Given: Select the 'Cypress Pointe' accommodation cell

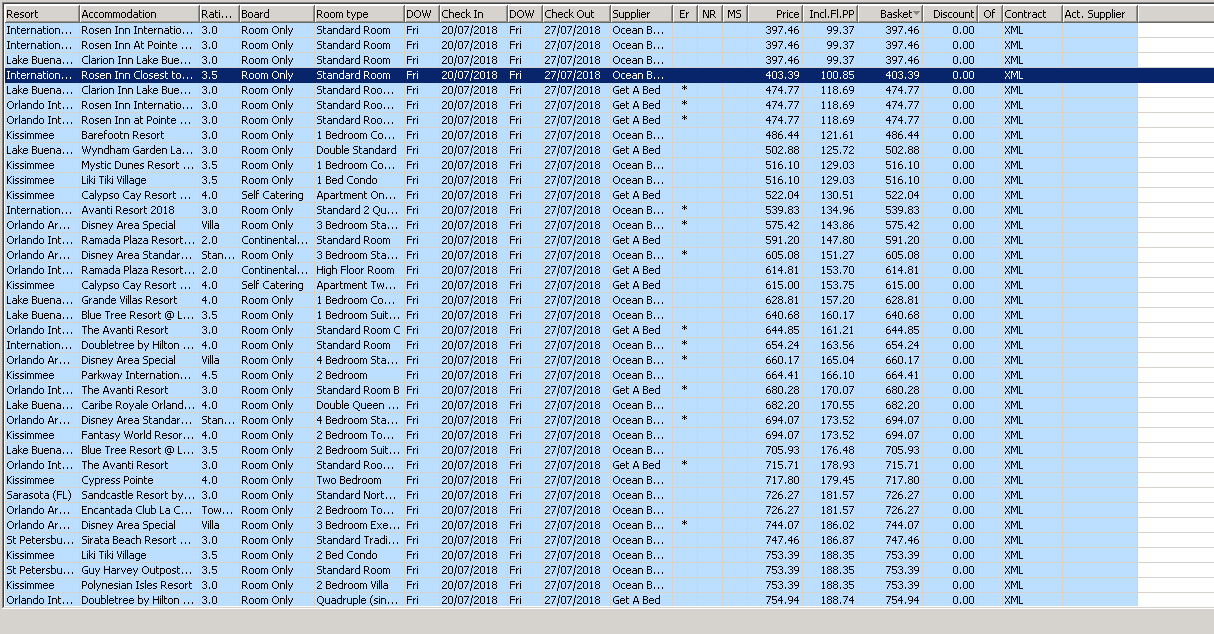Looking at the screenshot, I should 139,480.
